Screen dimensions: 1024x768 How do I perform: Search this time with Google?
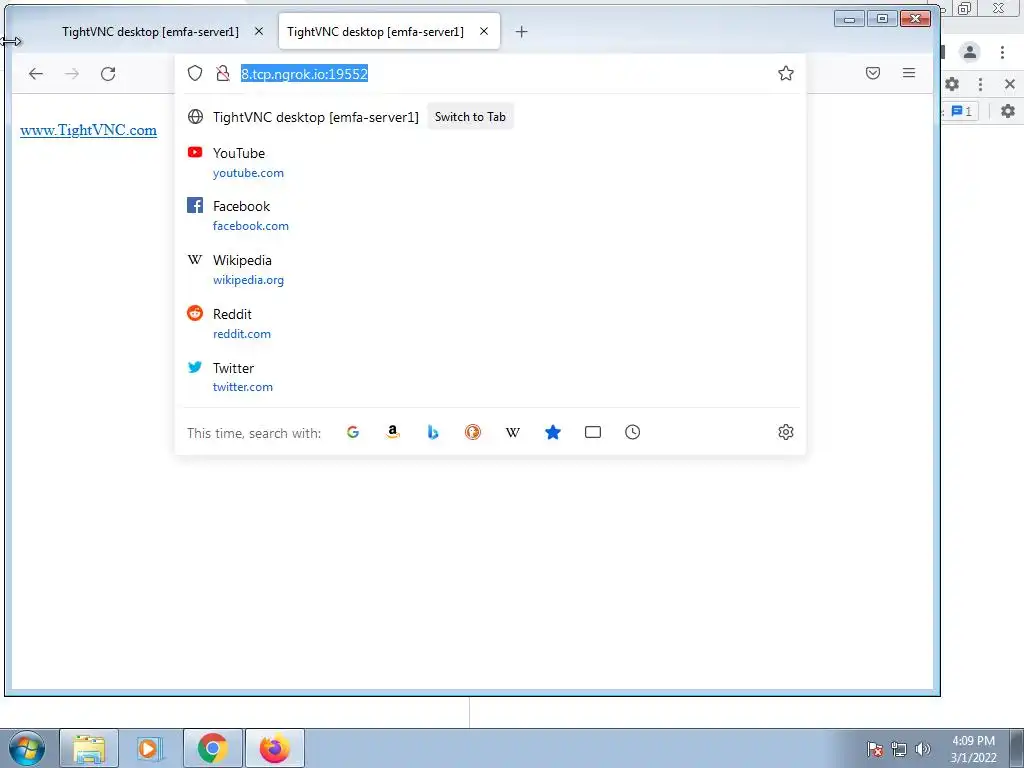[353, 432]
